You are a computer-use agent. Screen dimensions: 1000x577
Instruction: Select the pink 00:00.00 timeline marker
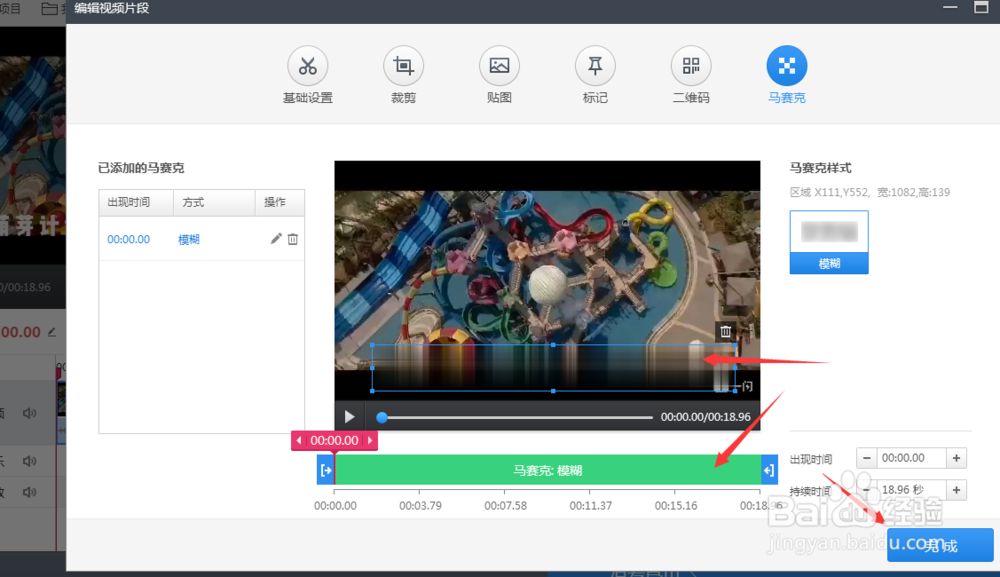(333, 440)
